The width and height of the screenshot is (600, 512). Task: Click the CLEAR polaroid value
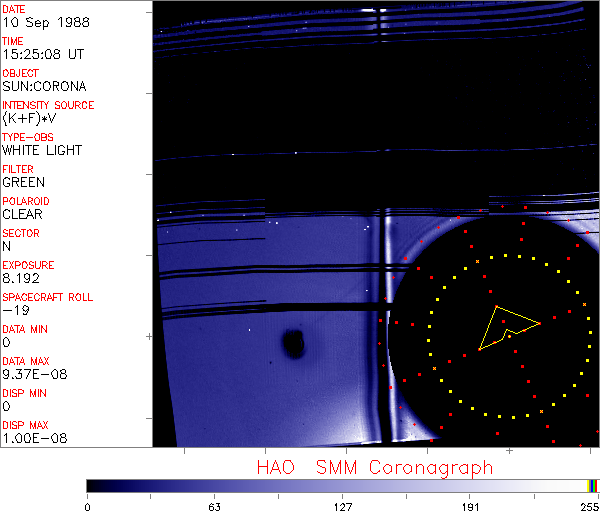pos(22,214)
